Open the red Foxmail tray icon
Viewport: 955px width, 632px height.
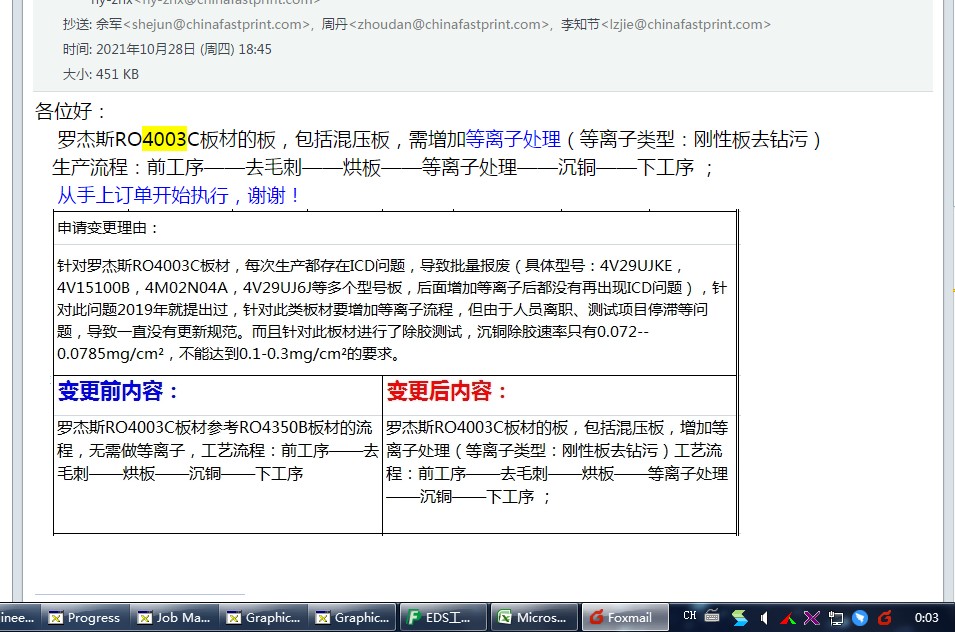point(884,618)
